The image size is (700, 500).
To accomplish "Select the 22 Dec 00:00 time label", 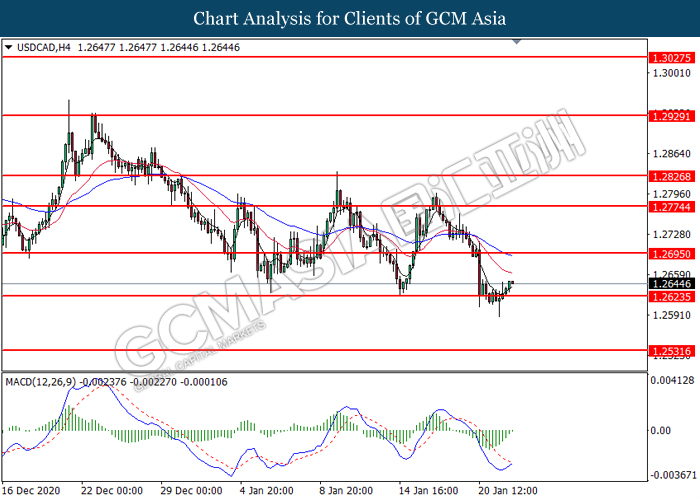I will coord(112,491).
